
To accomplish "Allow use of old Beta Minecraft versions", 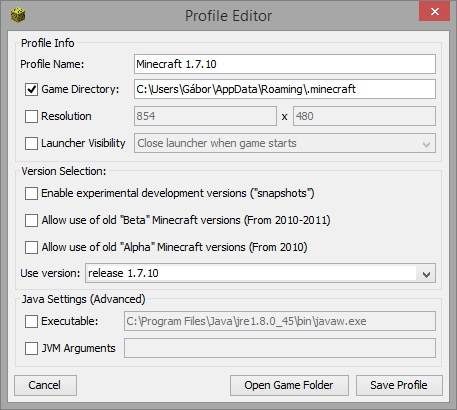I will tap(31, 220).
